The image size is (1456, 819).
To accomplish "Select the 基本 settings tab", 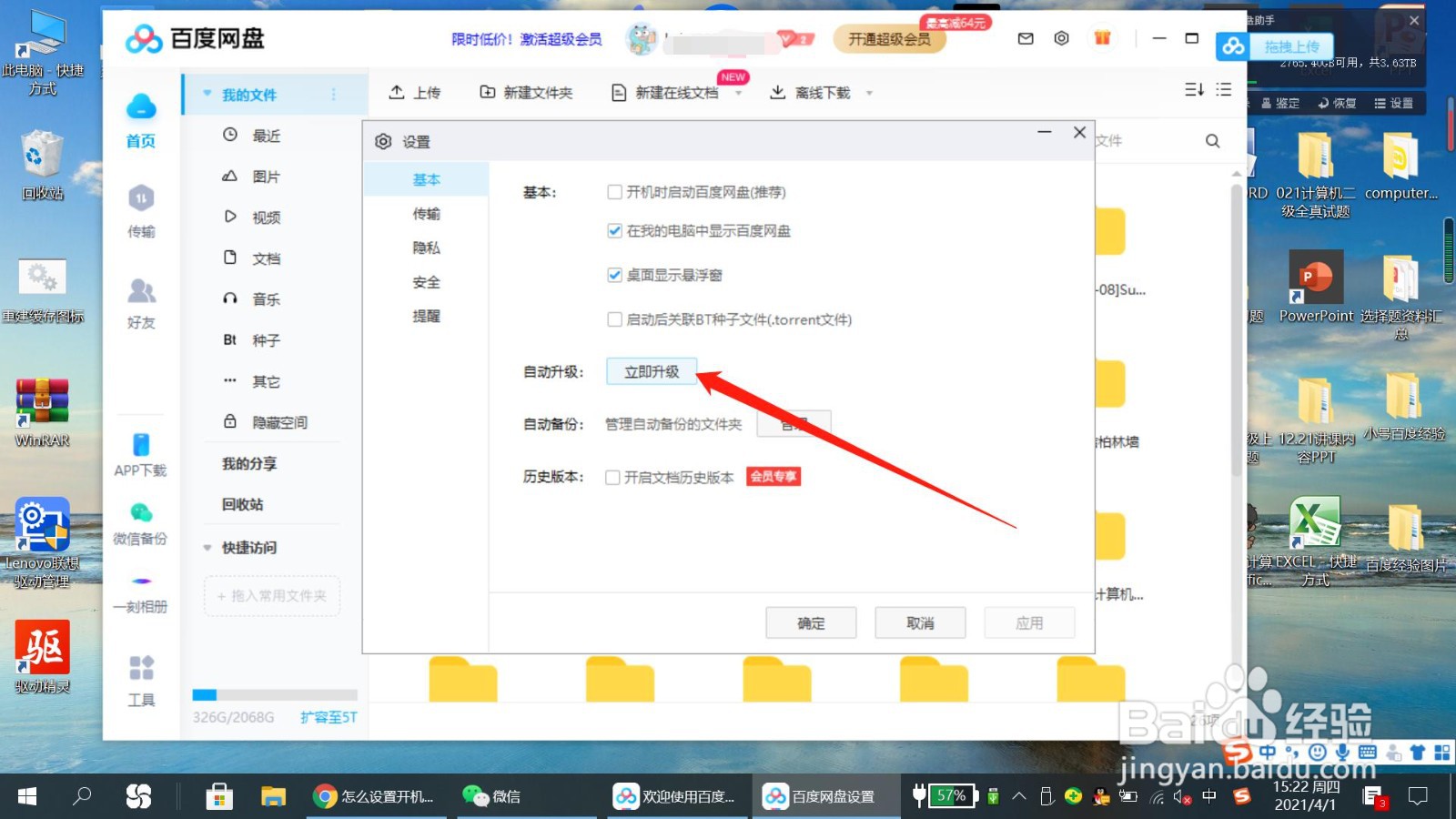I will (426, 179).
